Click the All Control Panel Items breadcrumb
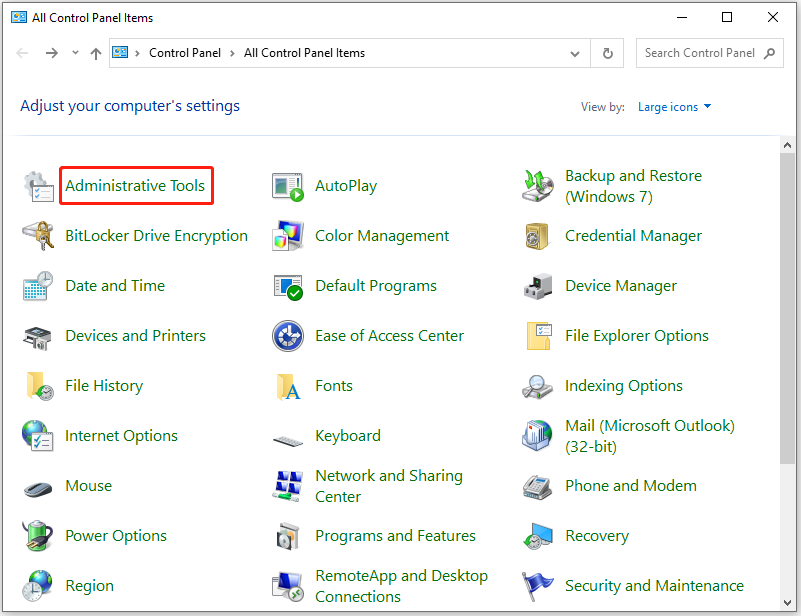The image size is (801, 616). [x=304, y=53]
